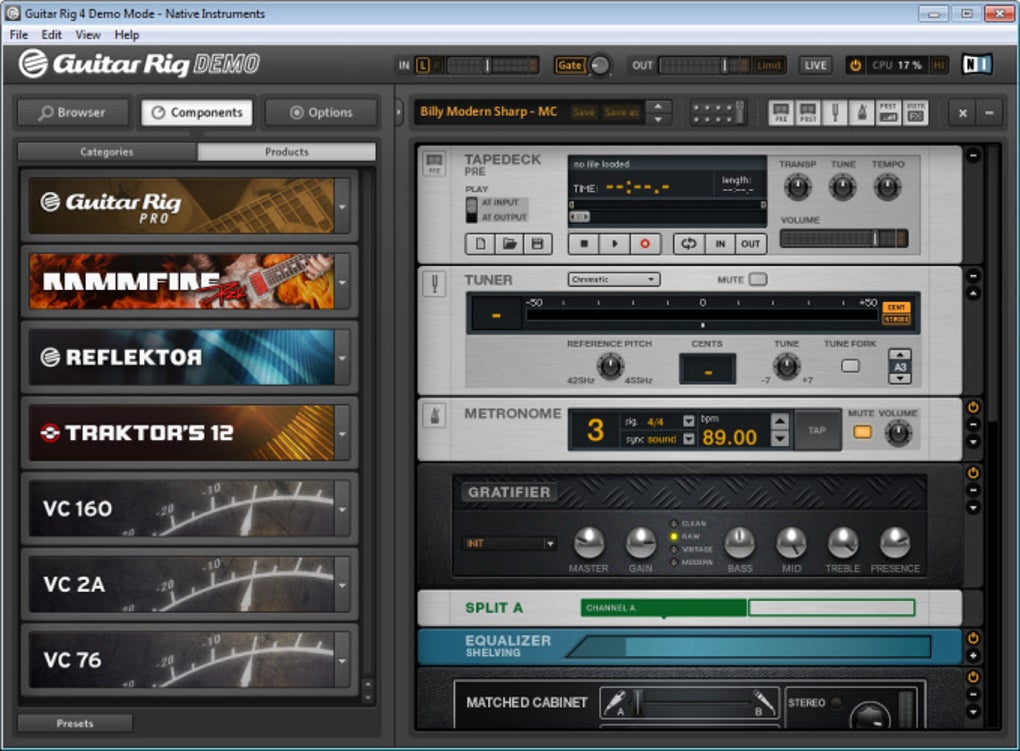The height and width of the screenshot is (751, 1020).
Task: Expand the Rammfire product
Action: coord(342,282)
